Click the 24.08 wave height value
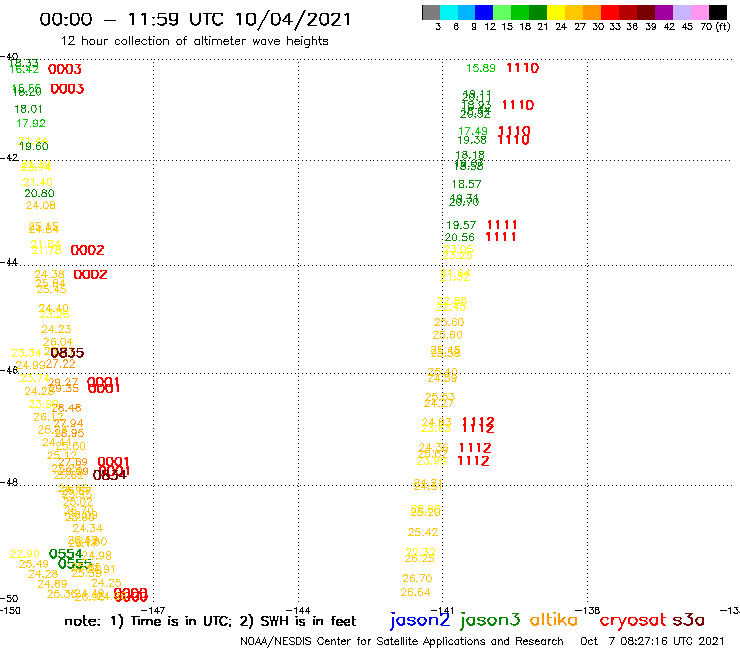The image size is (740, 650). pos(40,205)
